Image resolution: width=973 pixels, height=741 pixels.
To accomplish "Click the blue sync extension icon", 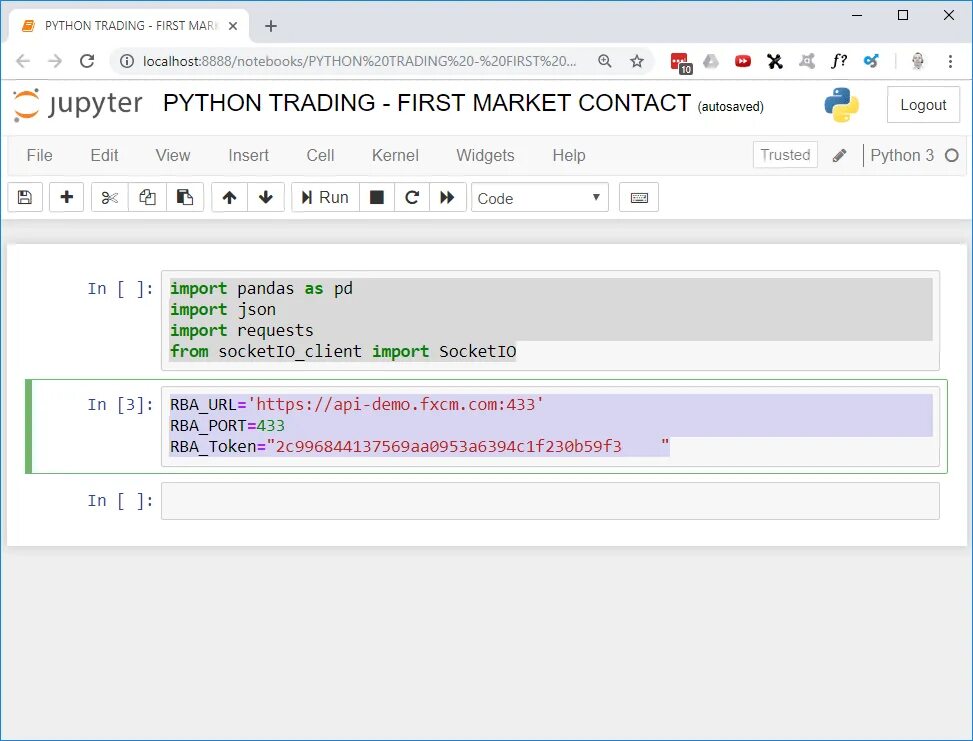I will (x=871, y=61).
